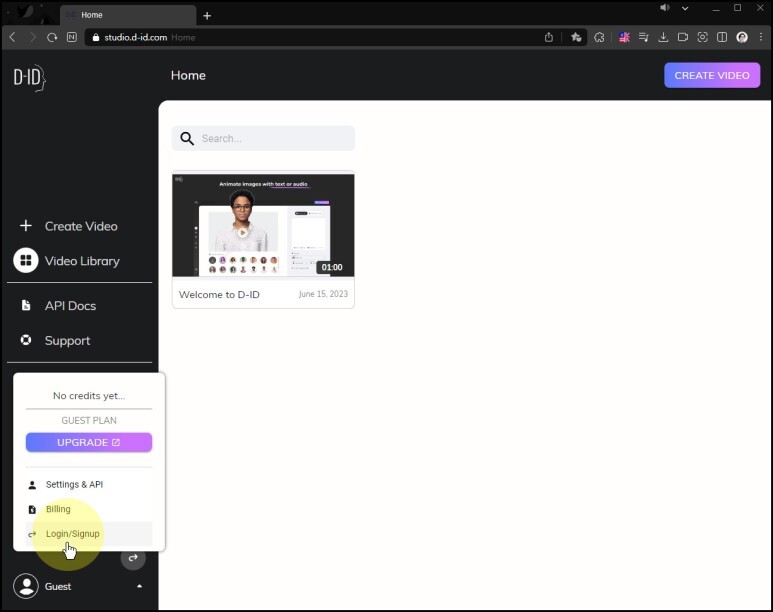Open a new browser tab with plus

207,16
